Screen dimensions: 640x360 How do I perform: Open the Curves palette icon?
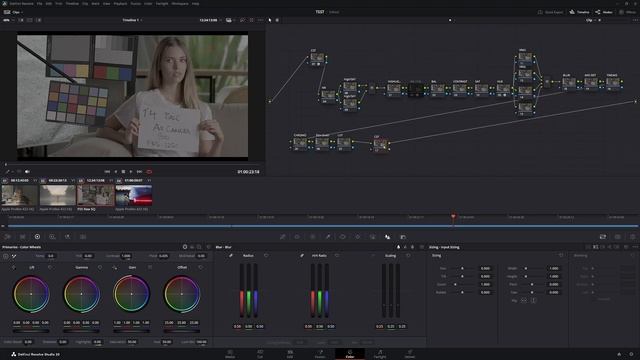(282, 237)
